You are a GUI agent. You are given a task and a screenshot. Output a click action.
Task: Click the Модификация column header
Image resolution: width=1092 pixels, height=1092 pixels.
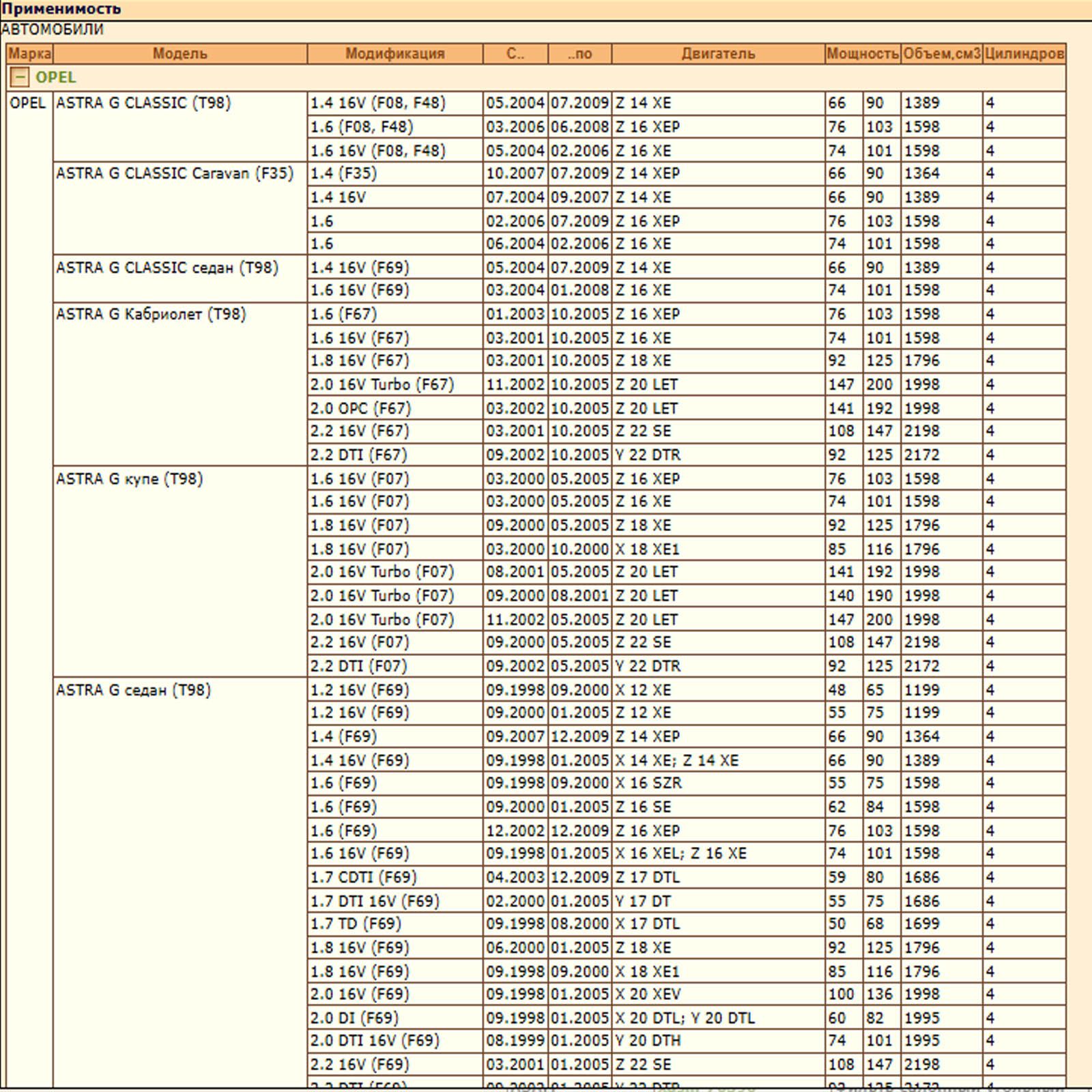tap(394, 53)
